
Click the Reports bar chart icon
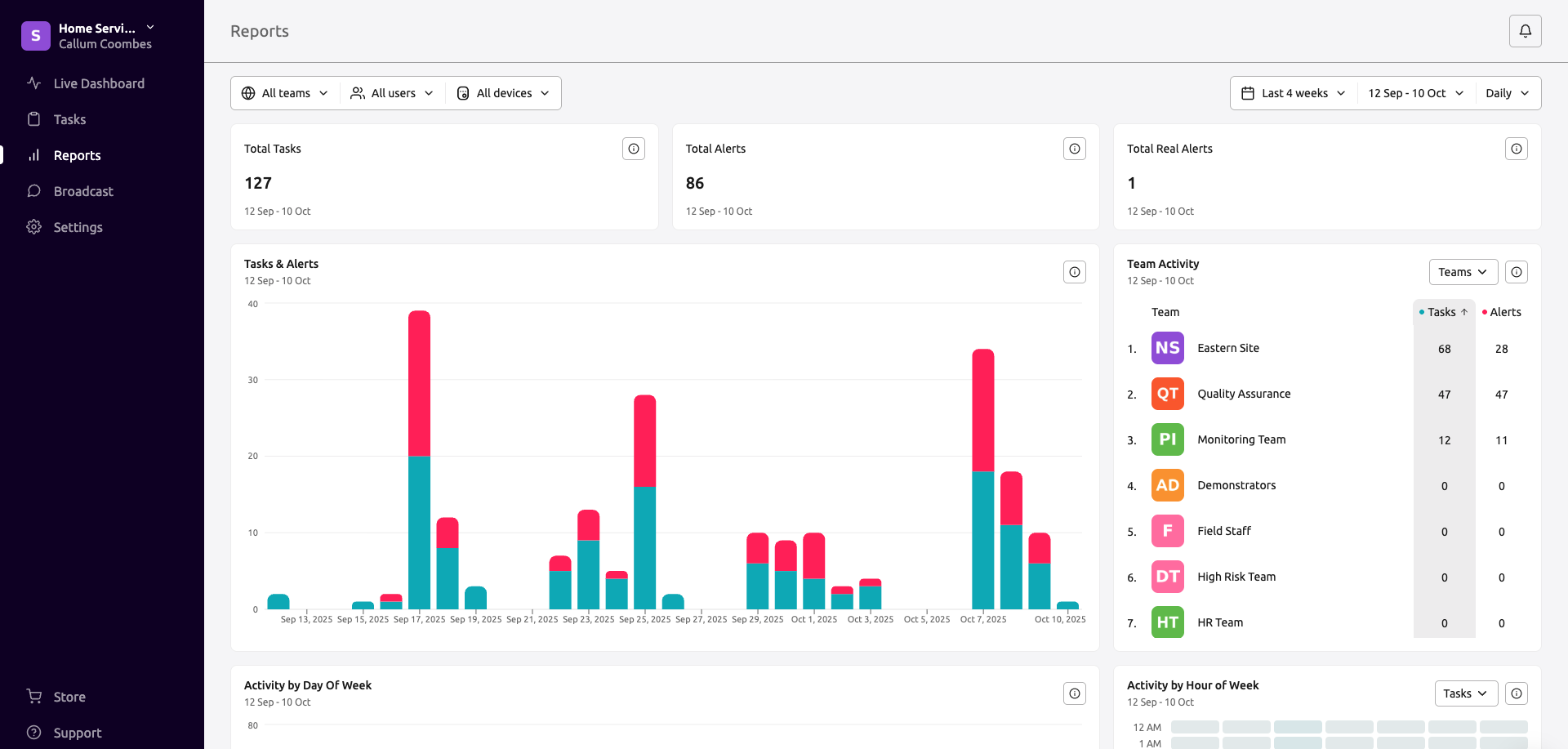[33, 155]
